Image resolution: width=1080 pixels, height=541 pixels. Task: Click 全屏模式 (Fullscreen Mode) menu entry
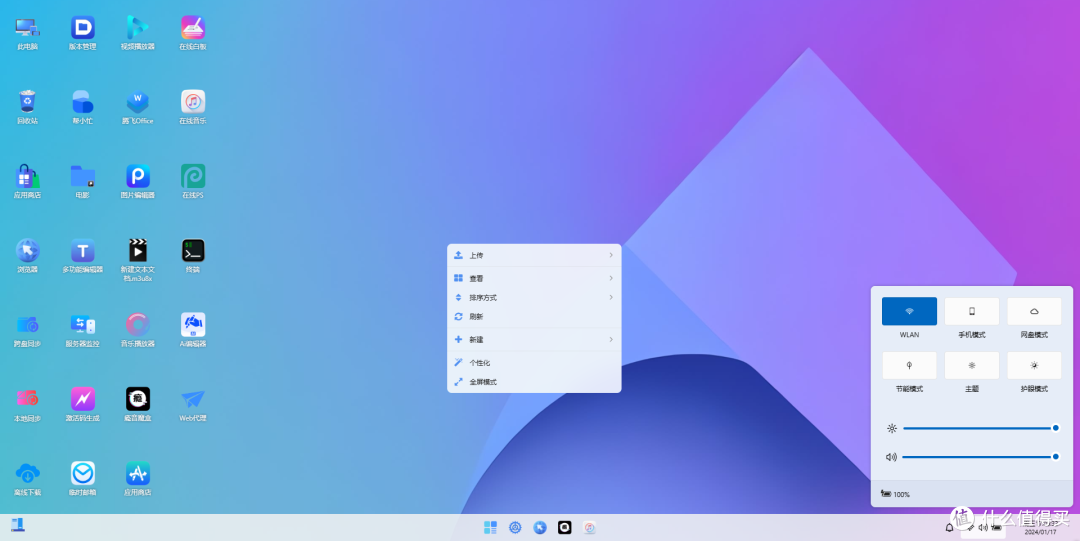click(x=534, y=382)
